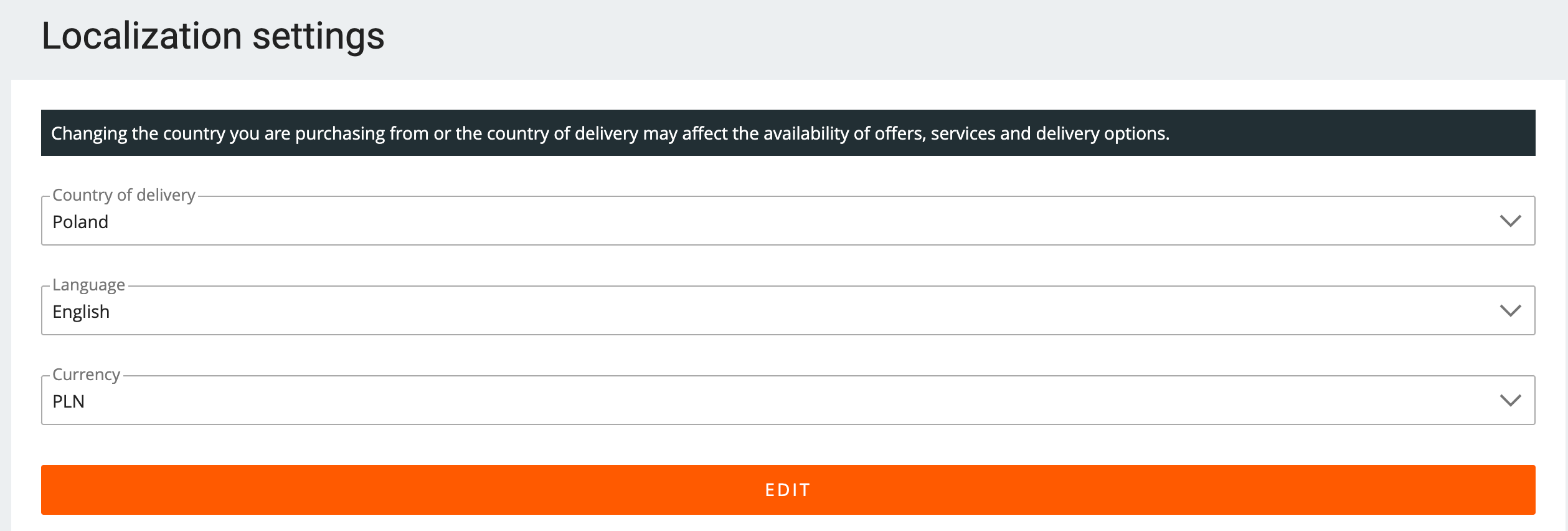Open the Currency chevron arrow icon
Image resolution: width=1568 pixels, height=531 pixels.
click(x=1510, y=401)
